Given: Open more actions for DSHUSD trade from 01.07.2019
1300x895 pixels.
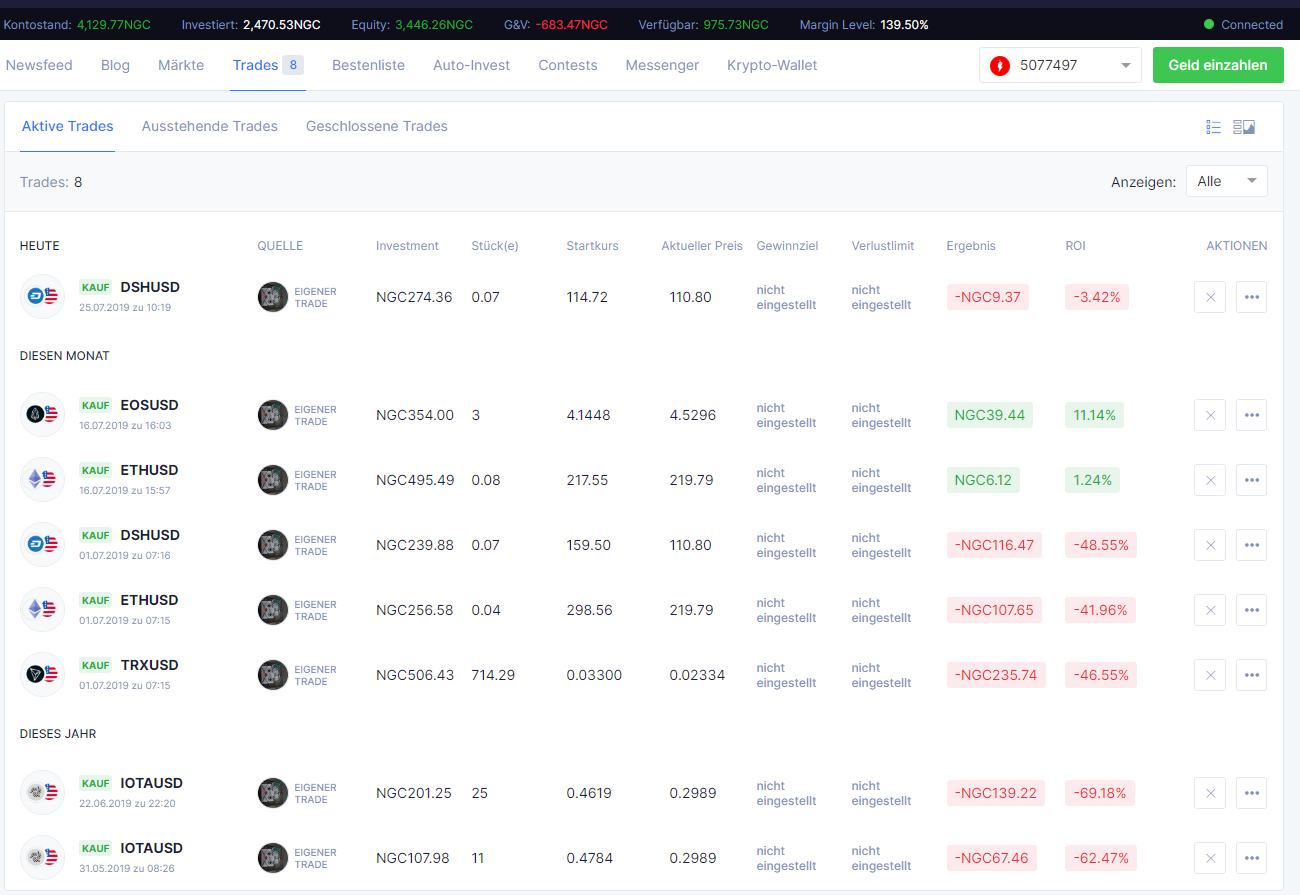Looking at the screenshot, I should pos(1251,545).
